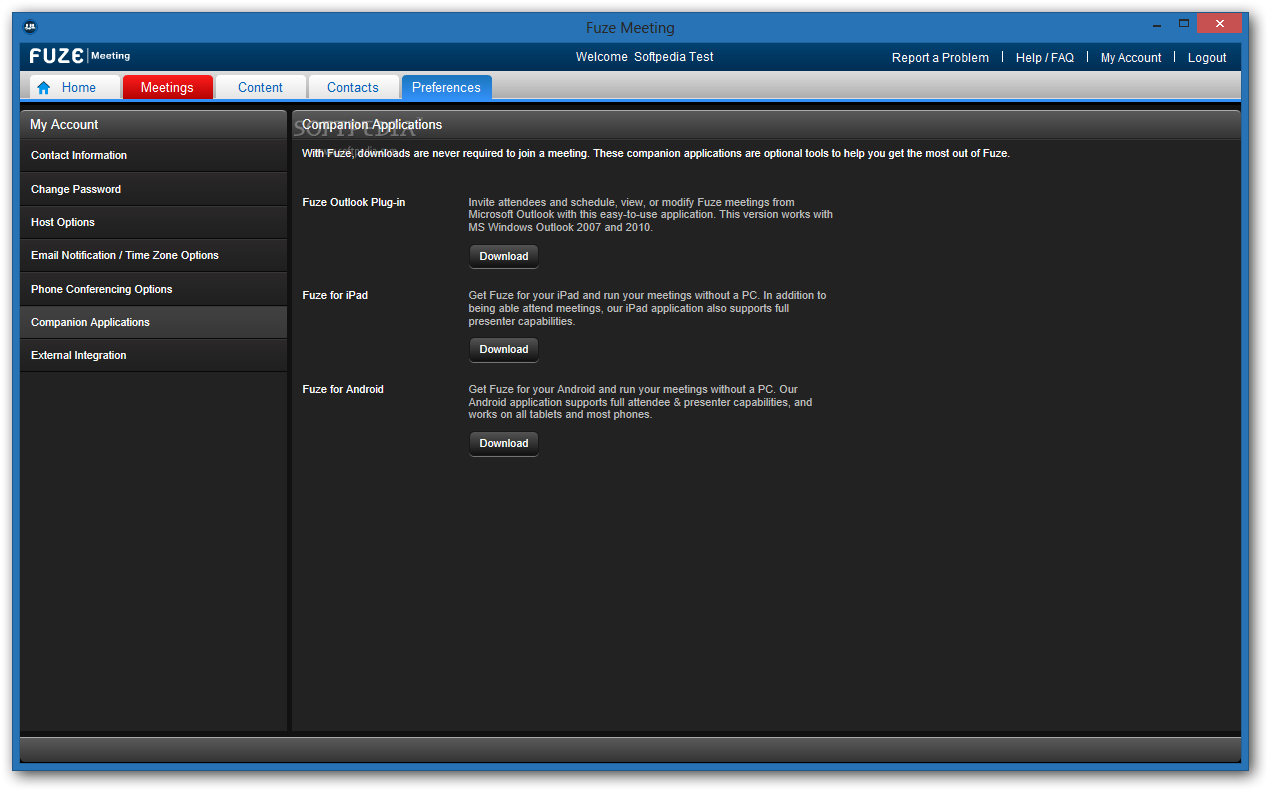This screenshot has width=1269, height=791.
Task: Click the Fuze Outlook Plug-in label
Action: pyautogui.click(x=354, y=202)
